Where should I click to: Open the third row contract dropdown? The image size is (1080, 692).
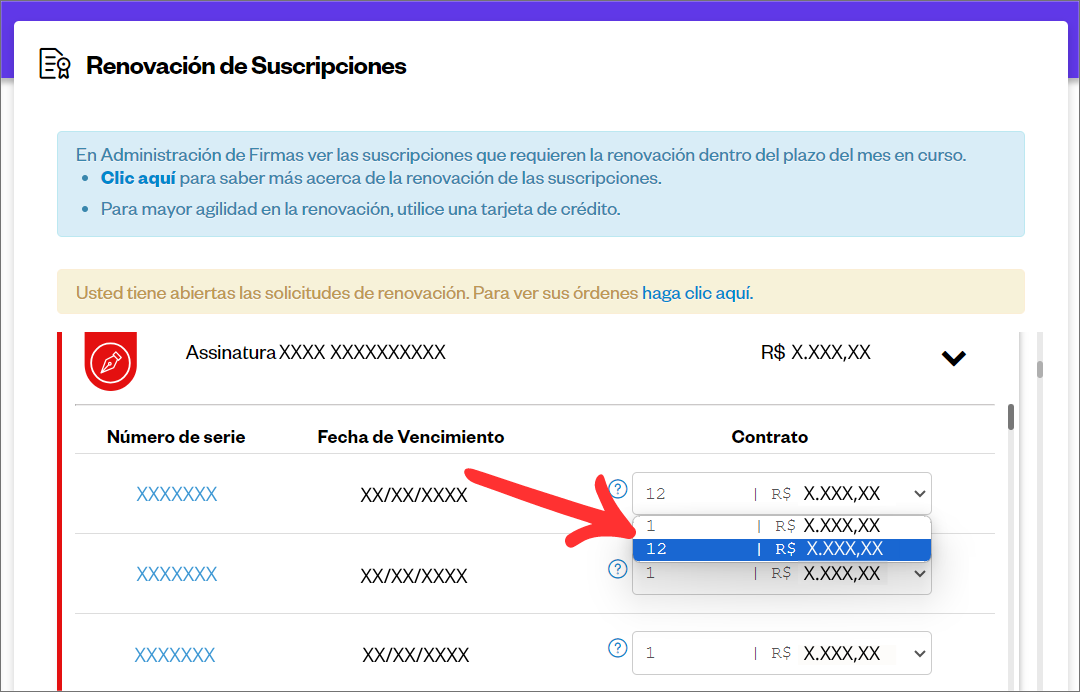click(782, 653)
